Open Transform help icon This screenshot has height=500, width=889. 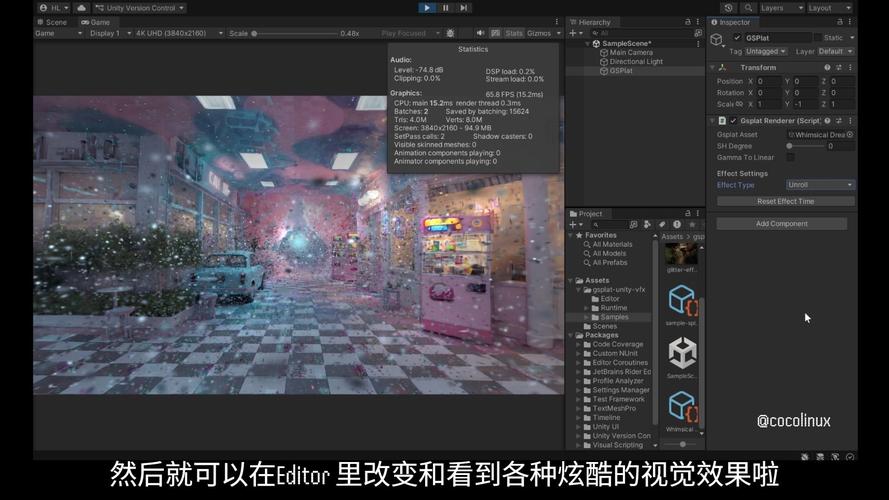827,67
